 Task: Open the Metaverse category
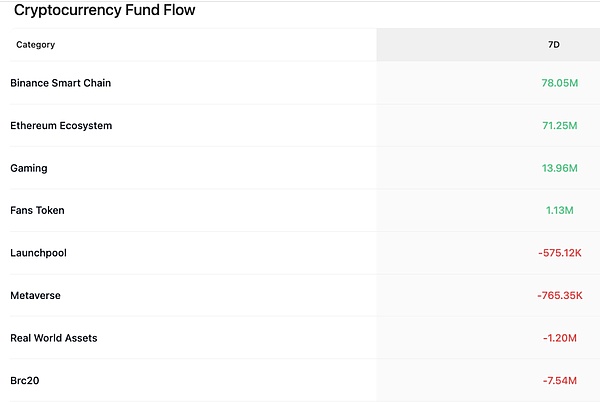(x=35, y=296)
